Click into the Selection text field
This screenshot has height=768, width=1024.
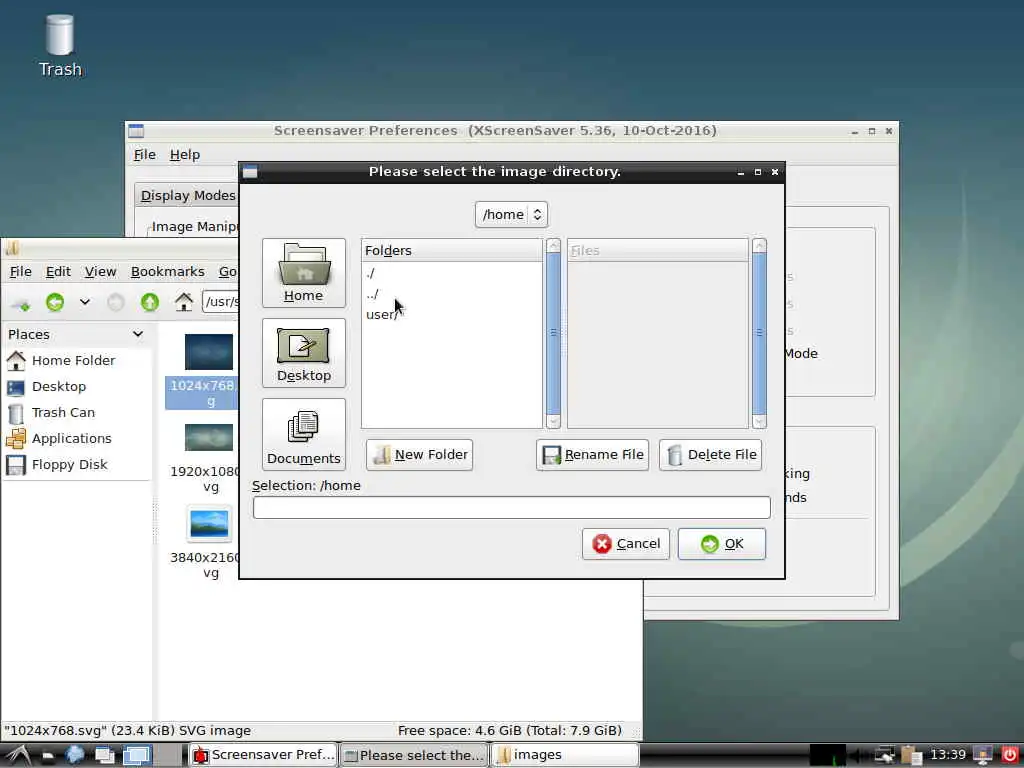pyautogui.click(x=511, y=507)
